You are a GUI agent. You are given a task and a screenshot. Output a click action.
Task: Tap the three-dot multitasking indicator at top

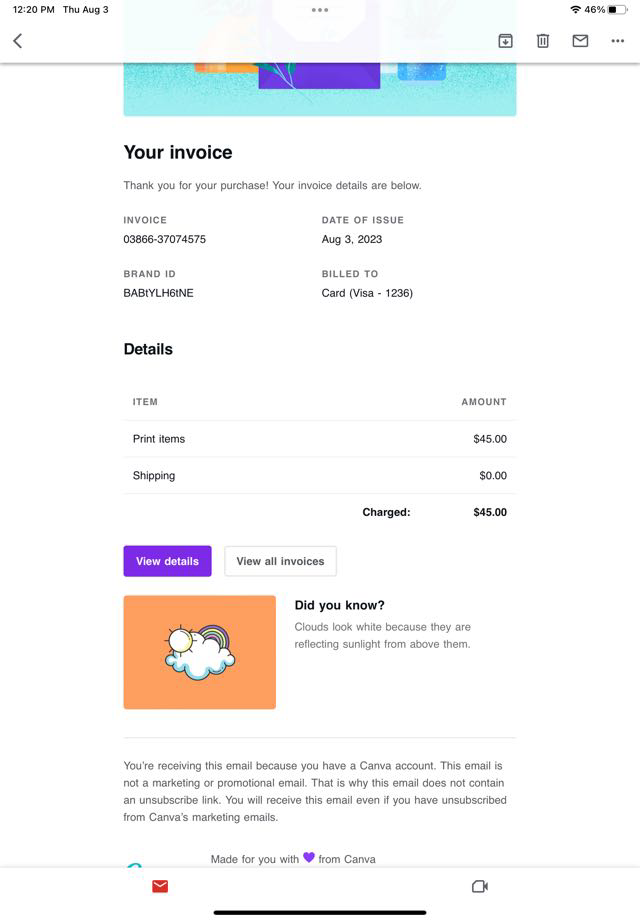[320, 10]
